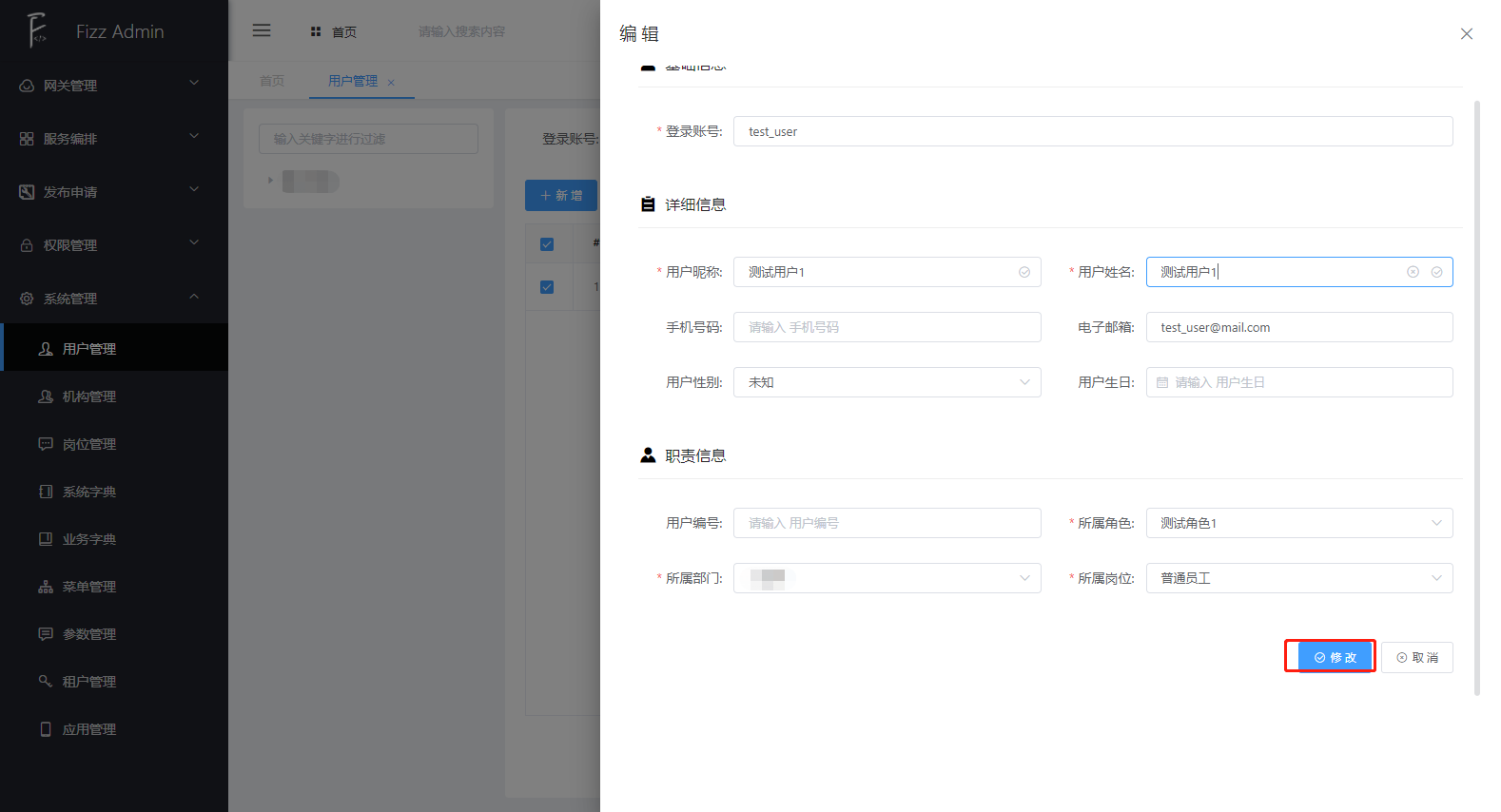Open 业务字典 menu item

coord(114,539)
